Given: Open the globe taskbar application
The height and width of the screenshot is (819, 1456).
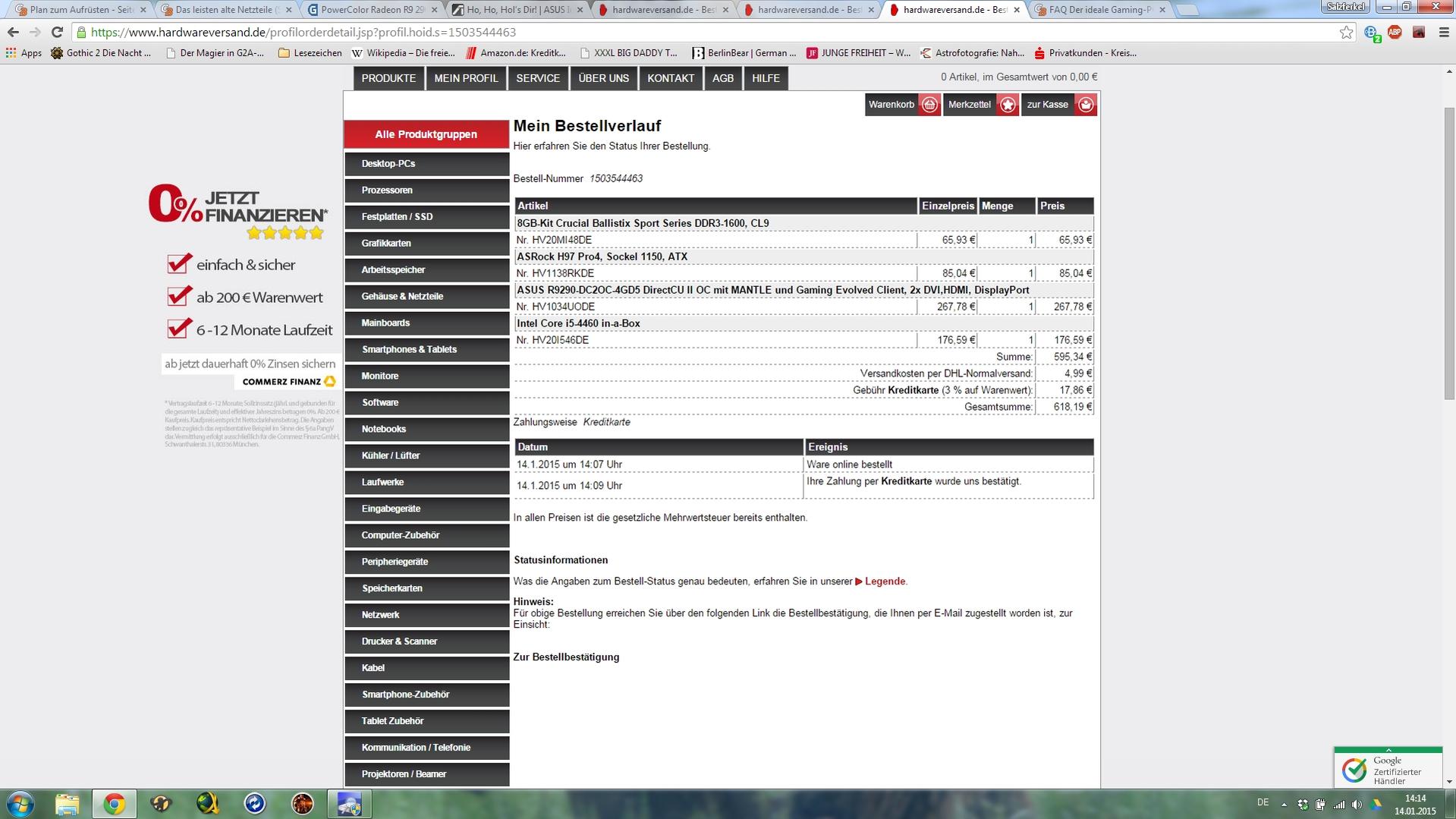Looking at the screenshot, I should pos(208,804).
